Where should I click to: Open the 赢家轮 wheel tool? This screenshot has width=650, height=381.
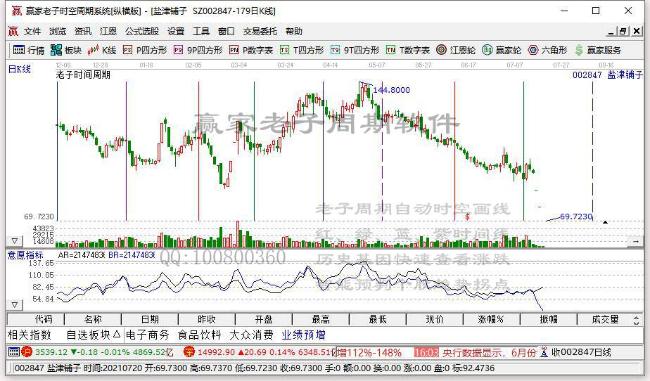pyautogui.click(x=501, y=50)
